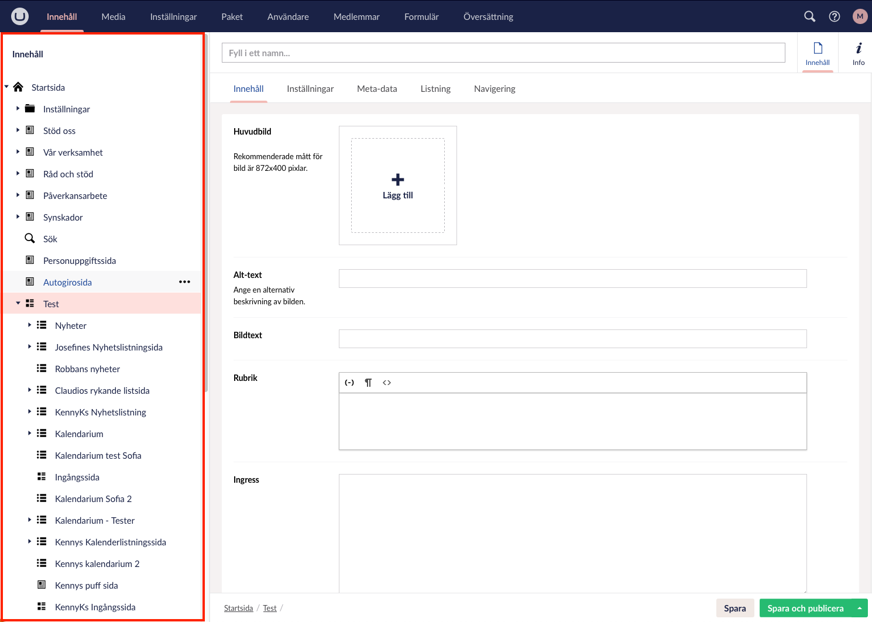
Task: Select the Autogirosida page in tree
Action: (67, 282)
